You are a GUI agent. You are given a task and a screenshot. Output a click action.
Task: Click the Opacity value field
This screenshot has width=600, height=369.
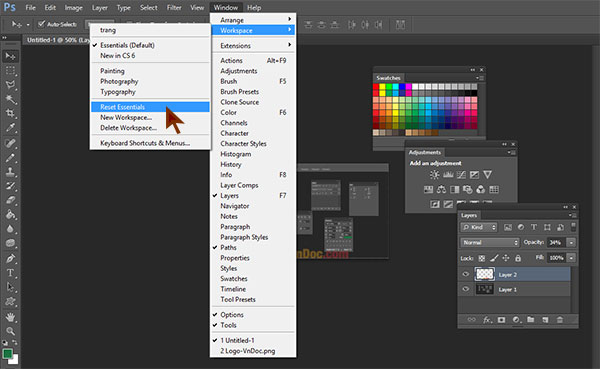[556, 242]
